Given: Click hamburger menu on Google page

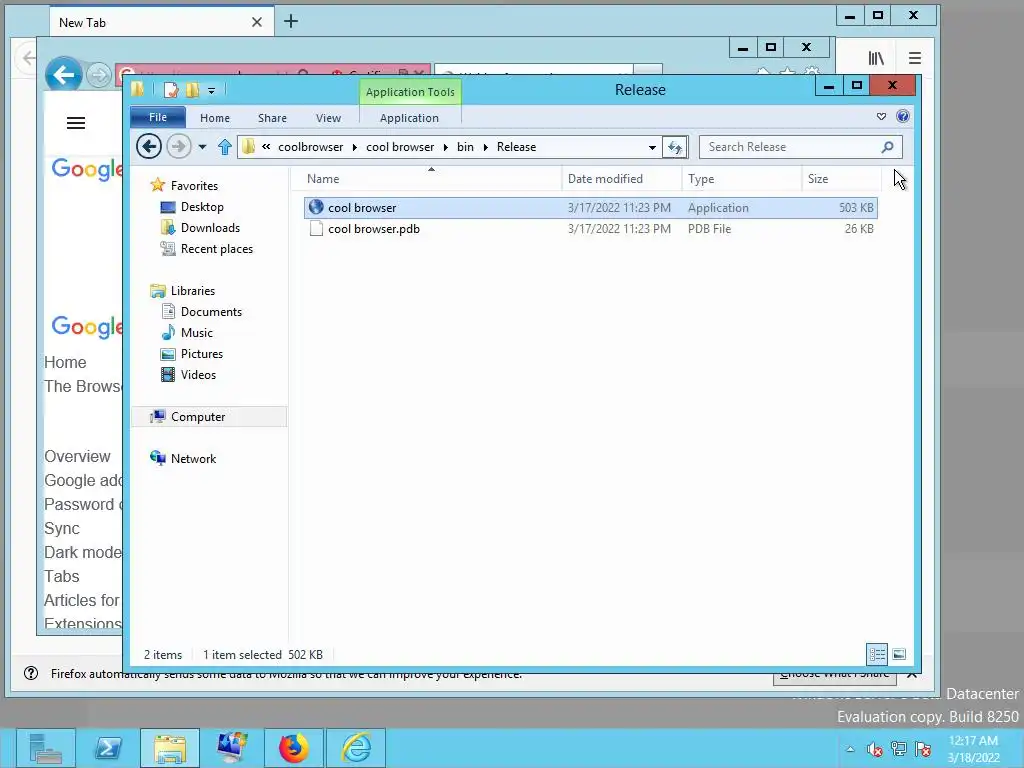Looking at the screenshot, I should 76,123.
